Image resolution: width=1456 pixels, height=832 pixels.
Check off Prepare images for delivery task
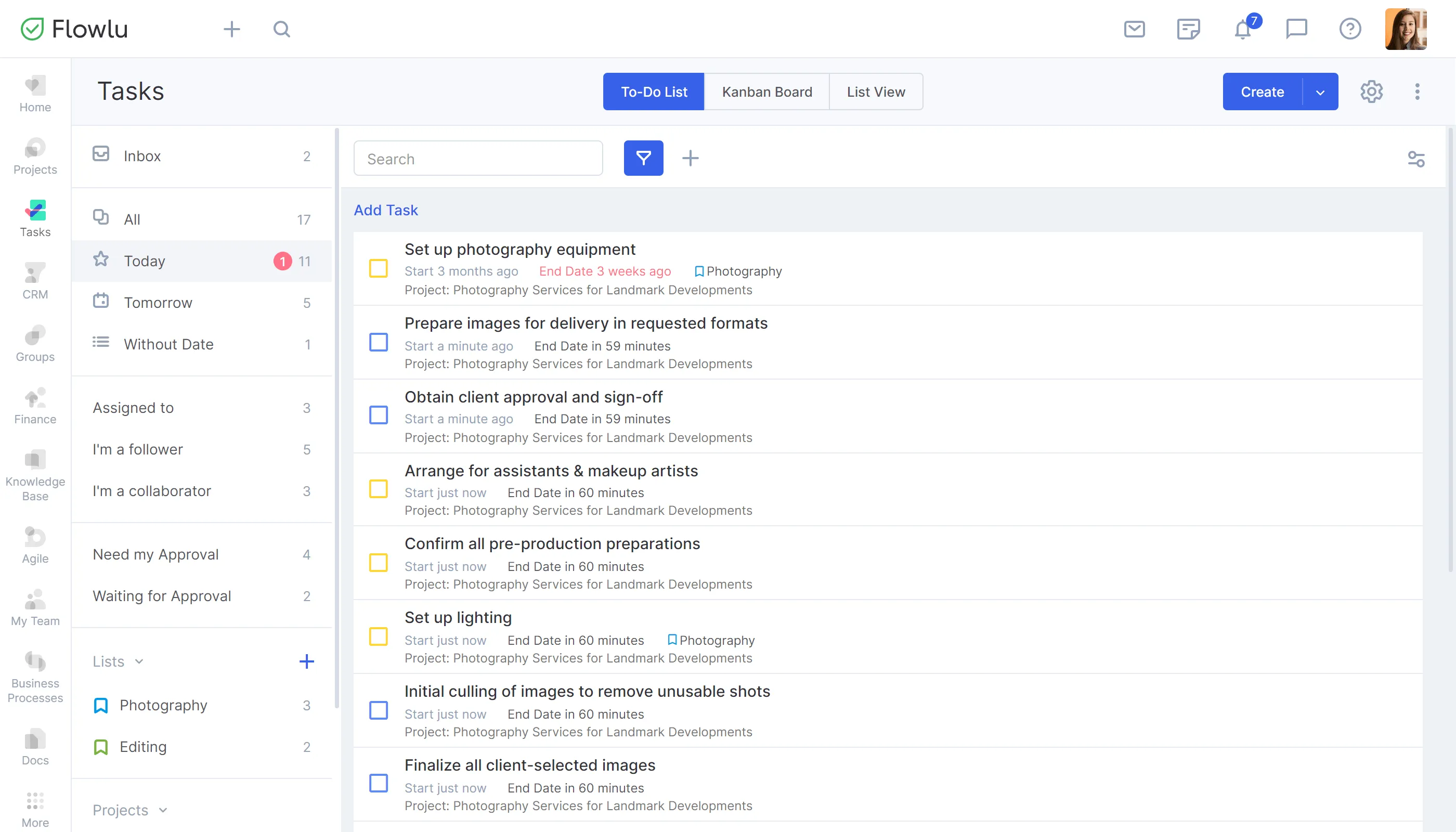tap(378, 343)
